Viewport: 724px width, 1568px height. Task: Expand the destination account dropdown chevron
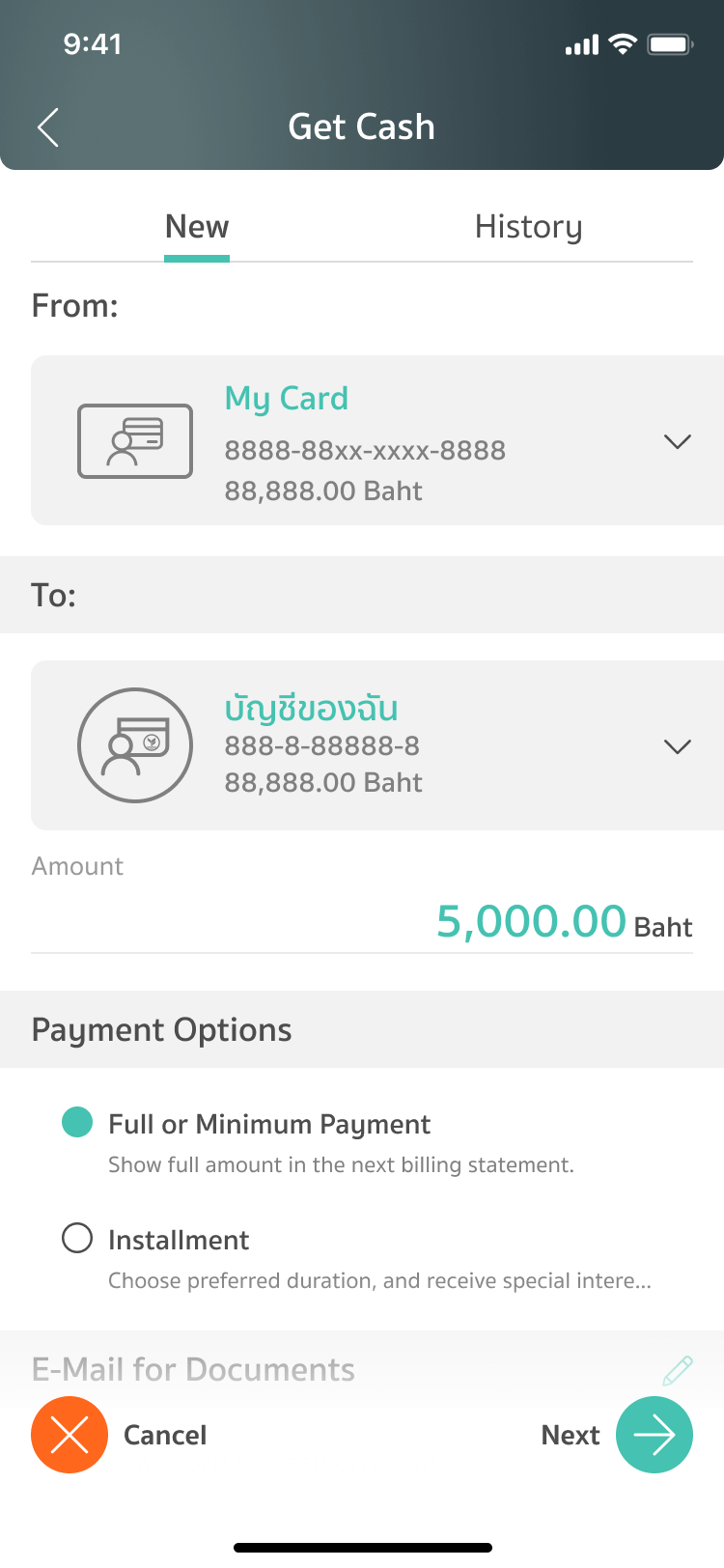click(678, 746)
